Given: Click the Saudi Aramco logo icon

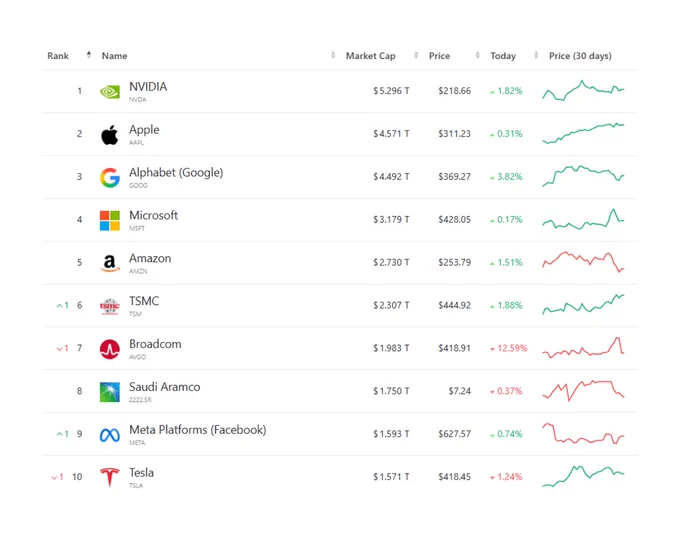Looking at the screenshot, I should tap(110, 392).
